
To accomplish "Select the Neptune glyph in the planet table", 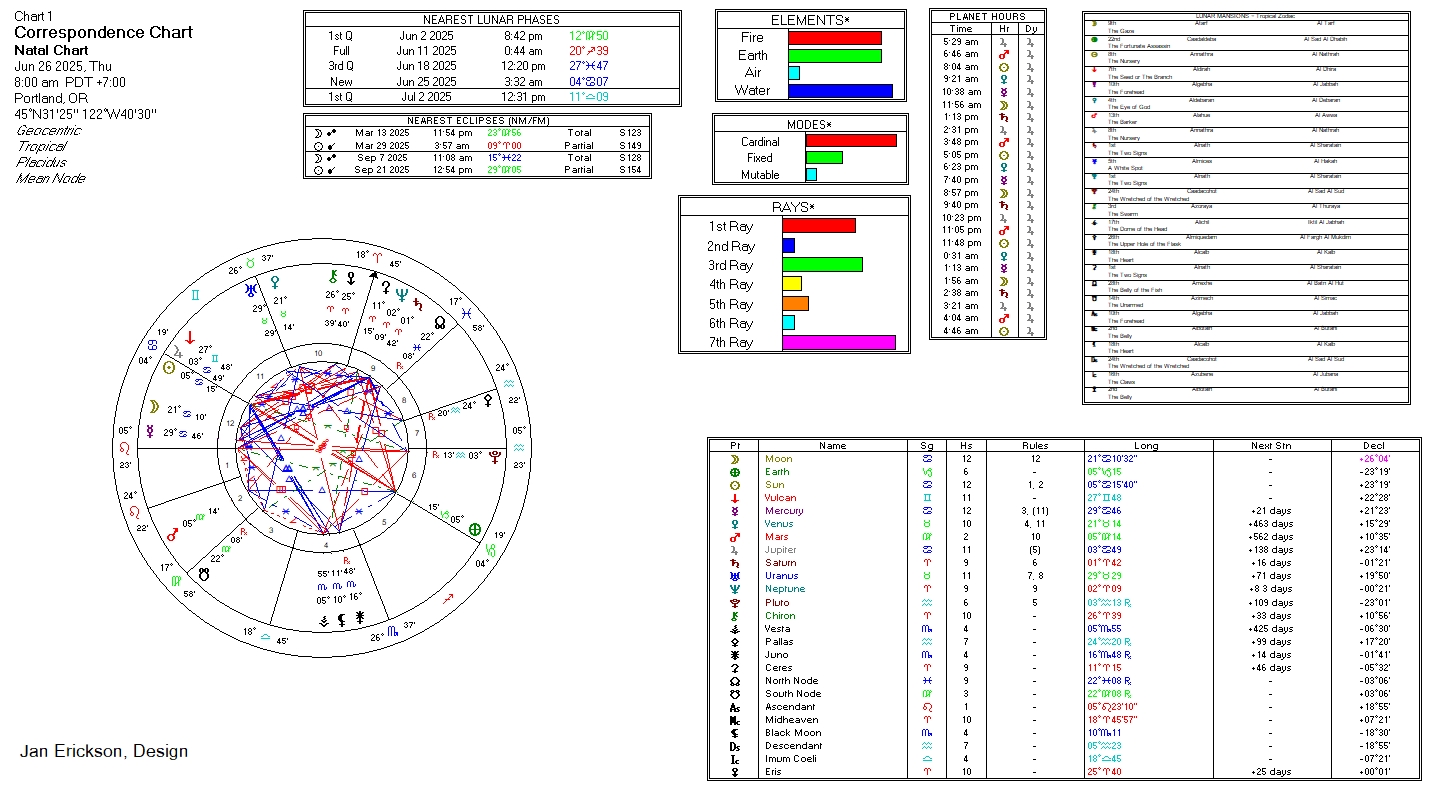I will click(735, 589).
